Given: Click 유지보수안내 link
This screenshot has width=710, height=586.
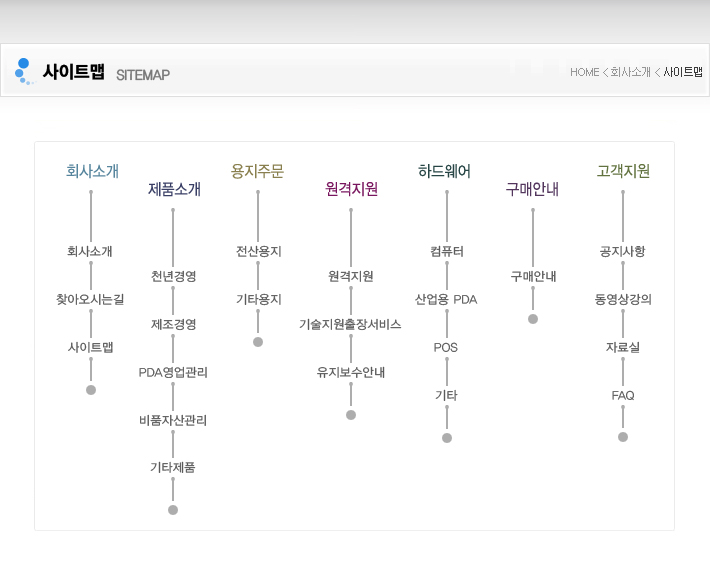Looking at the screenshot, I should 351,372.
